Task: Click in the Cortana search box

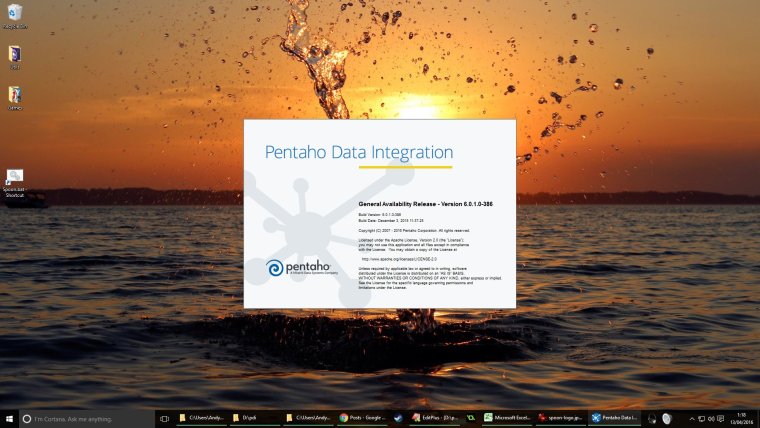Action: (x=85, y=418)
